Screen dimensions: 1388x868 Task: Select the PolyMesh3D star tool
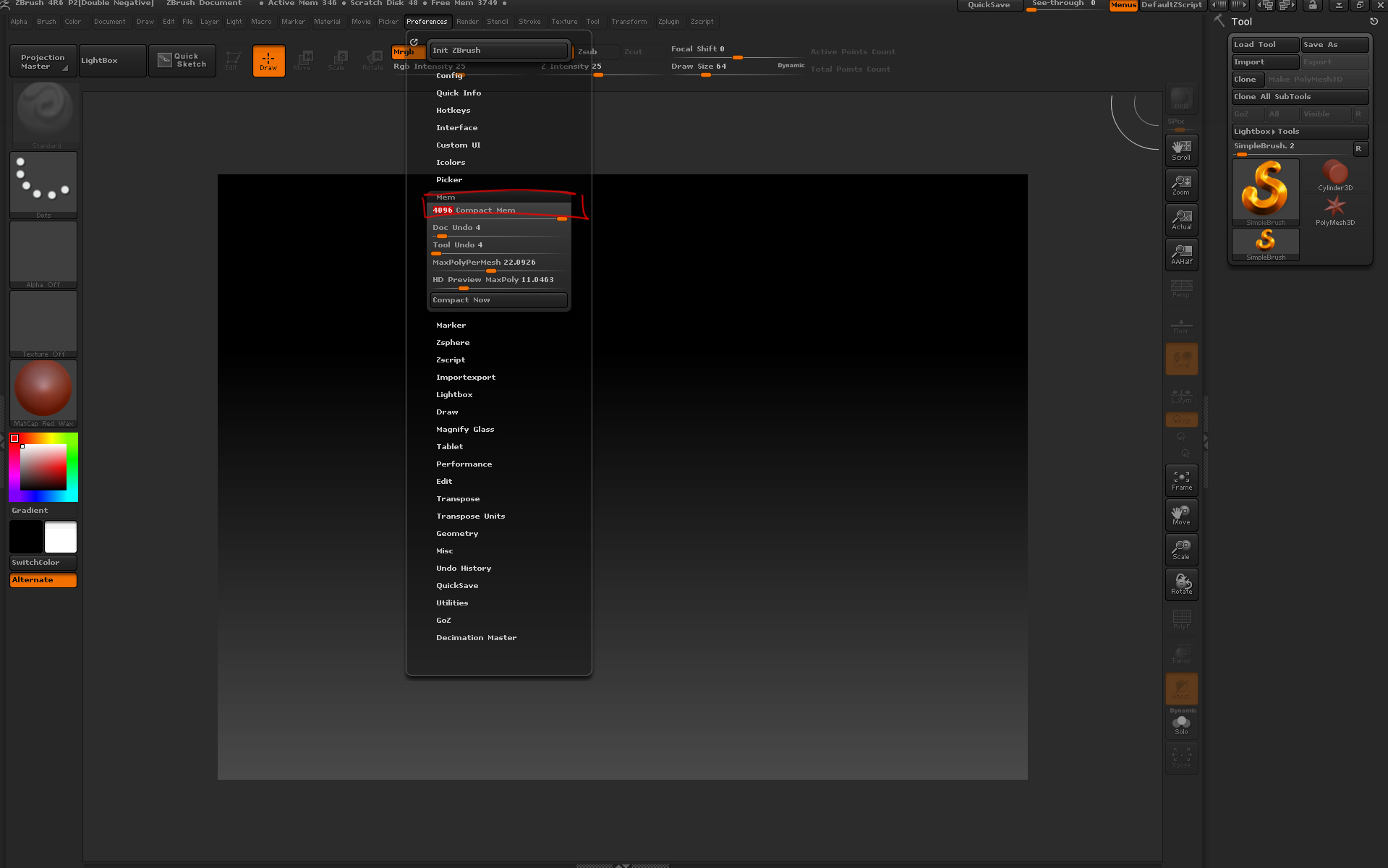[x=1335, y=210]
